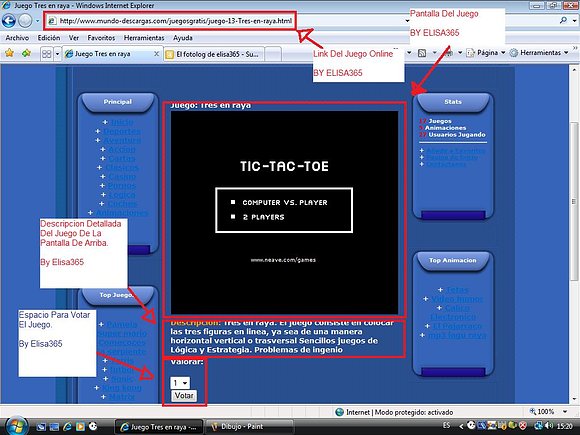Image resolution: width=580 pixels, height=435 pixels.
Task: Click the search magnifier icon
Action: tap(563, 20)
